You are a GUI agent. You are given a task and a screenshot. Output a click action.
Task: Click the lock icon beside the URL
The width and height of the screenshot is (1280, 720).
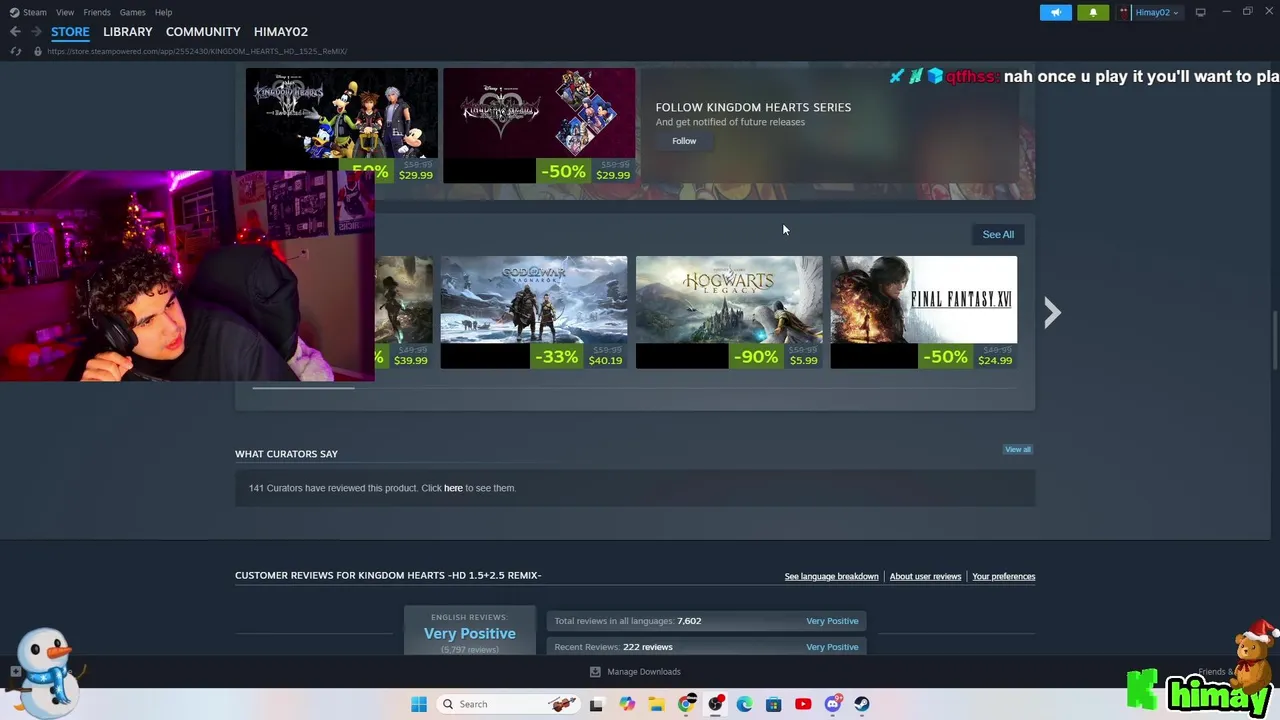pyautogui.click(x=38, y=51)
